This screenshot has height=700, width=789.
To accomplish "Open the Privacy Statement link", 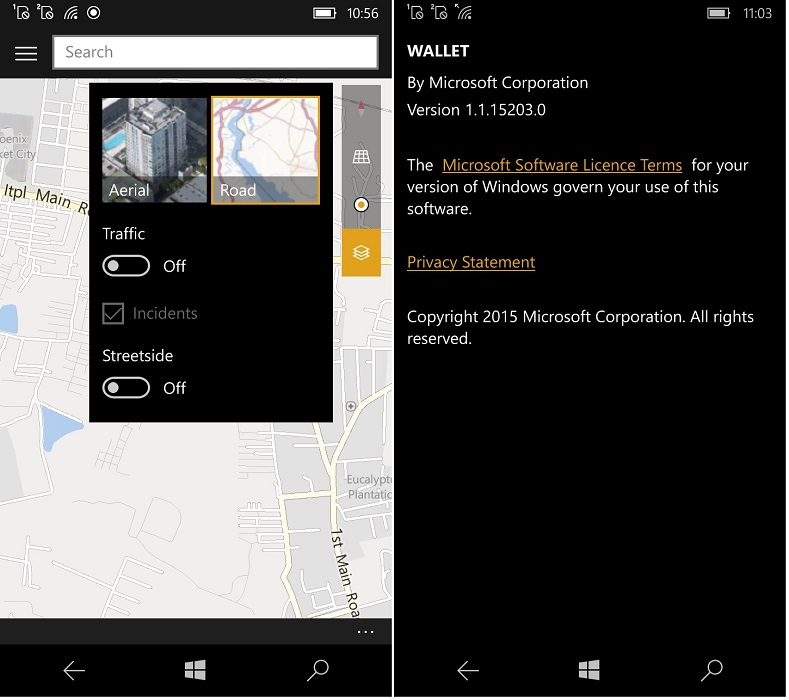I will (x=471, y=262).
